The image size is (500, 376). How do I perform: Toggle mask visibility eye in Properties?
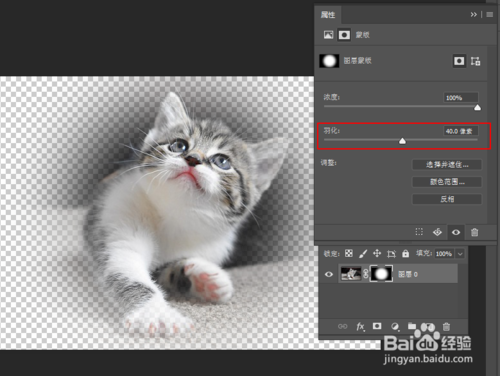point(456,232)
